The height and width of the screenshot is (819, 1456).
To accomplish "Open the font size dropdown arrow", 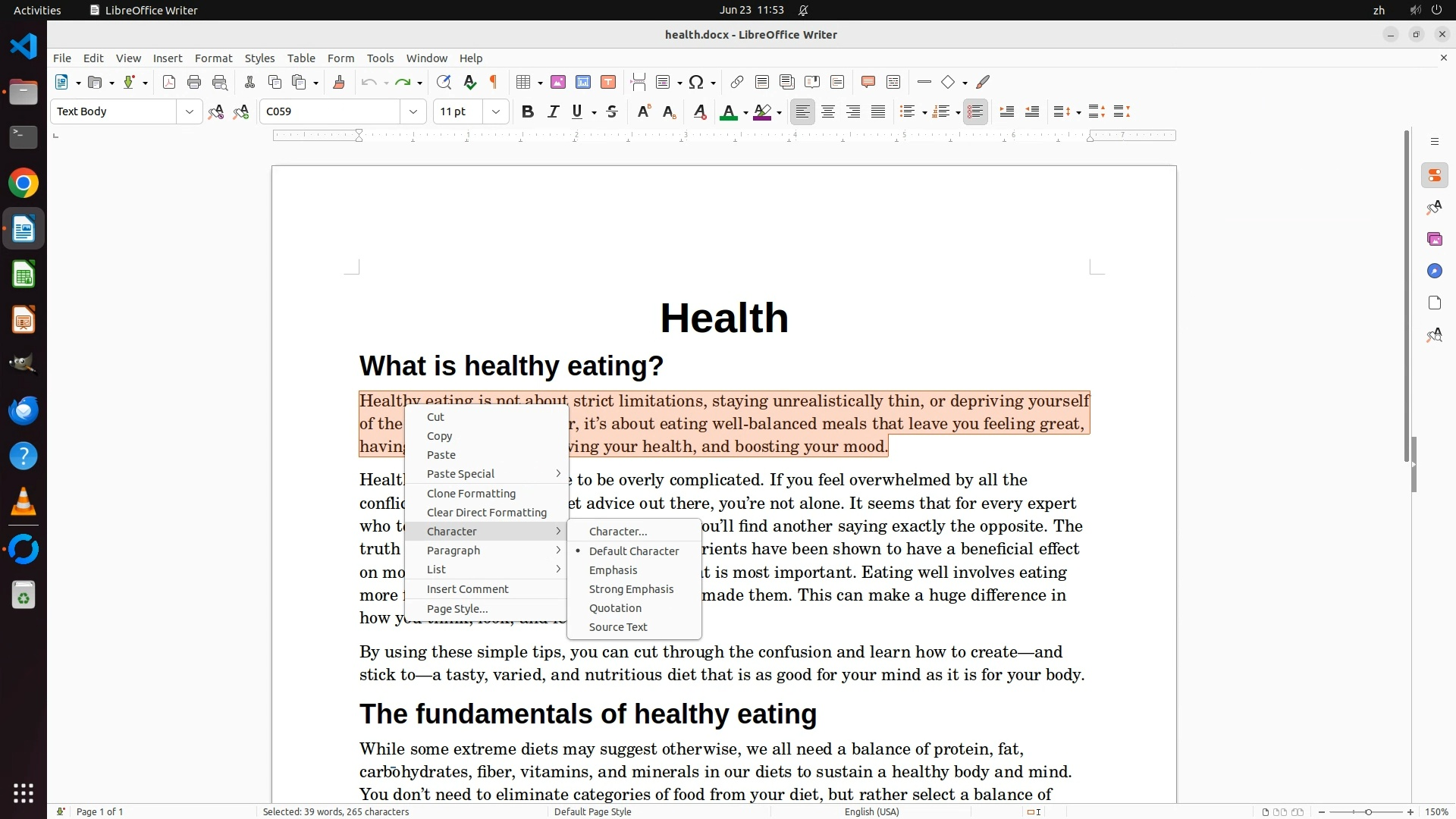I will [x=496, y=111].
